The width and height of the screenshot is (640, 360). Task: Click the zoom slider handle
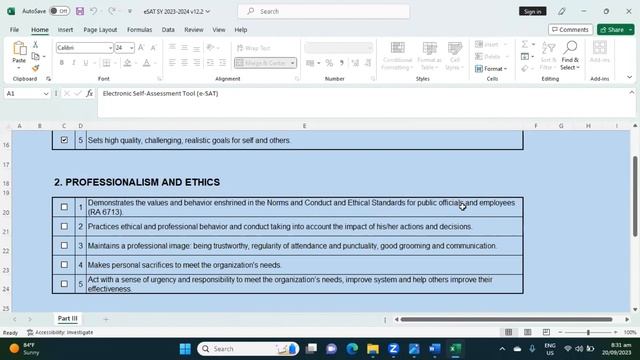588,333
